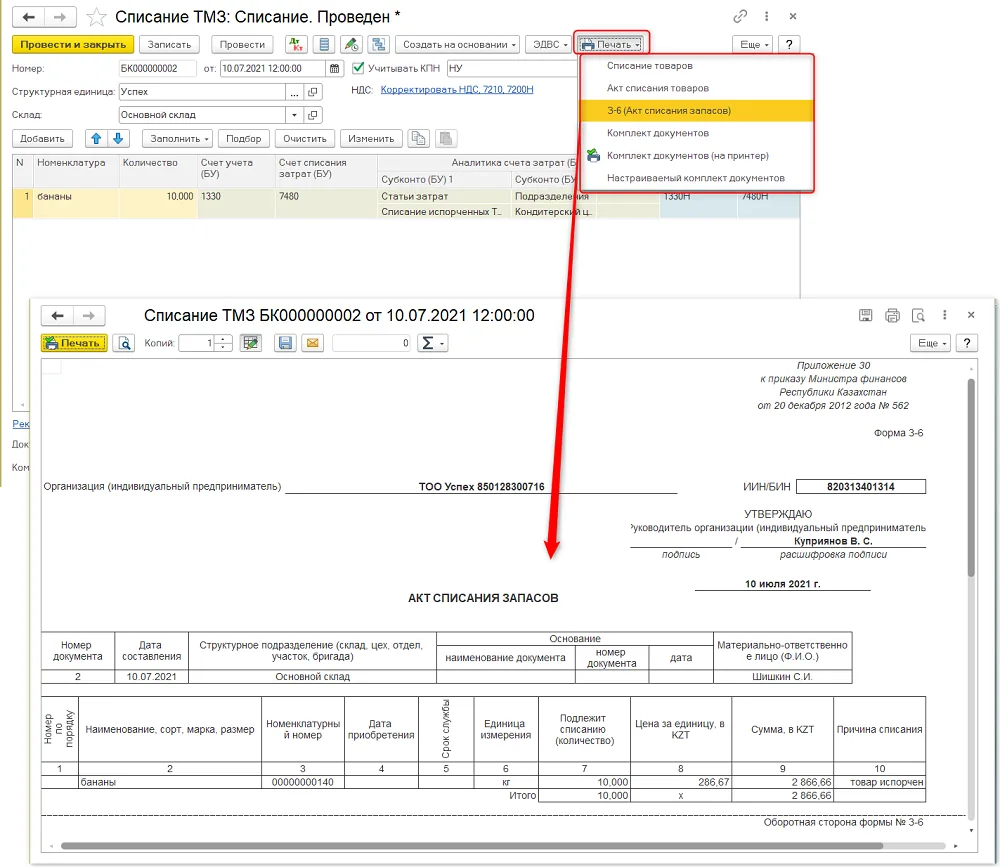Click the copy rows icon in table toolbar
Viewport: 1000px width, 867px height.
click(418, 138)
